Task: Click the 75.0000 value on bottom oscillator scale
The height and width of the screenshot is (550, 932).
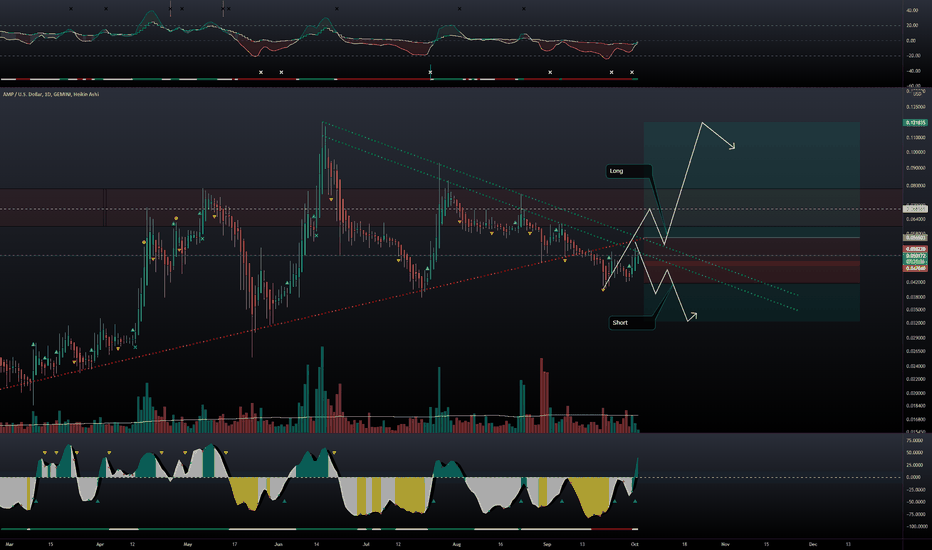Action: [915, 441]
